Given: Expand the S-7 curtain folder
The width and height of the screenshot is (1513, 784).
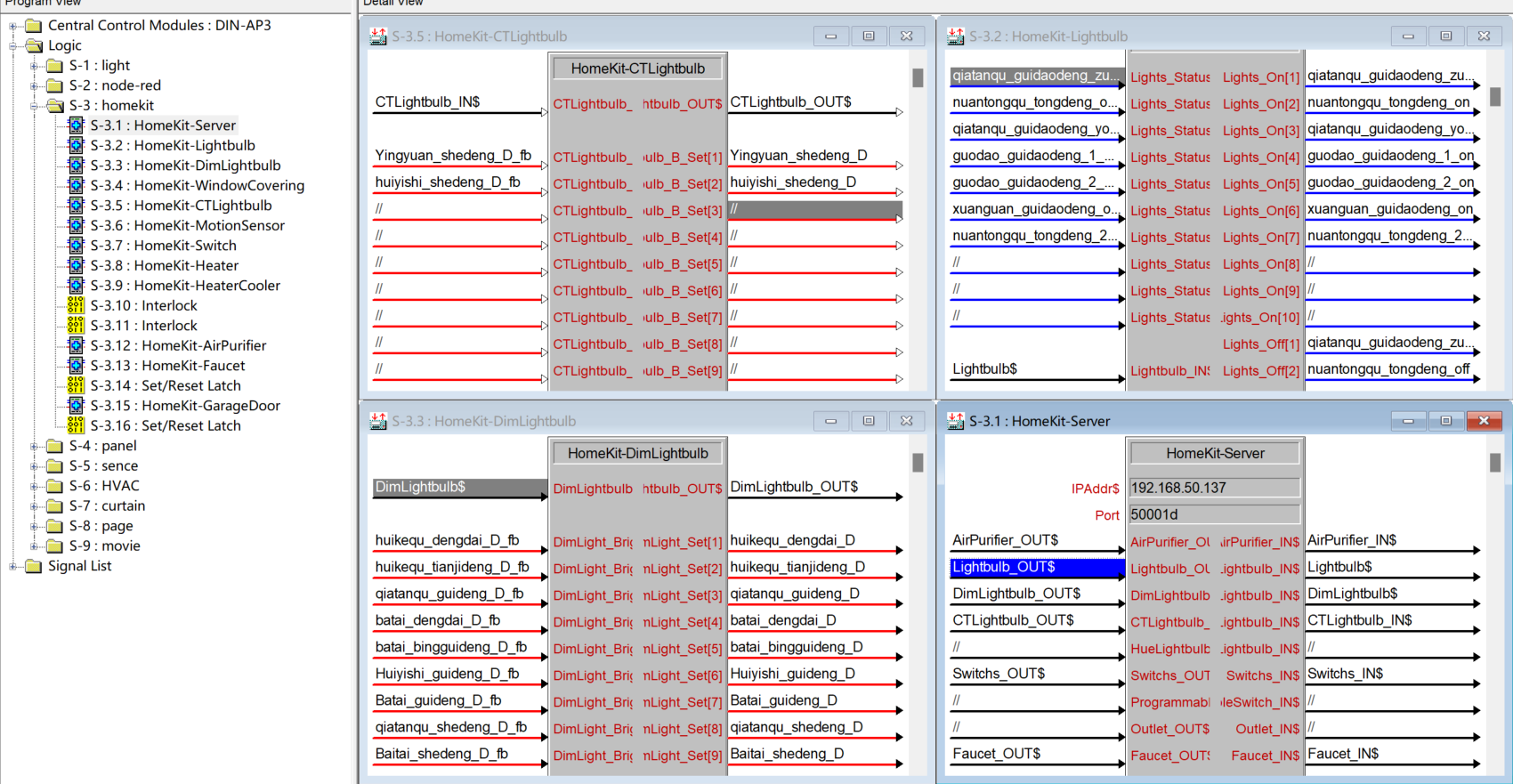Looking at the screenshot, I should tap(35, 506).
